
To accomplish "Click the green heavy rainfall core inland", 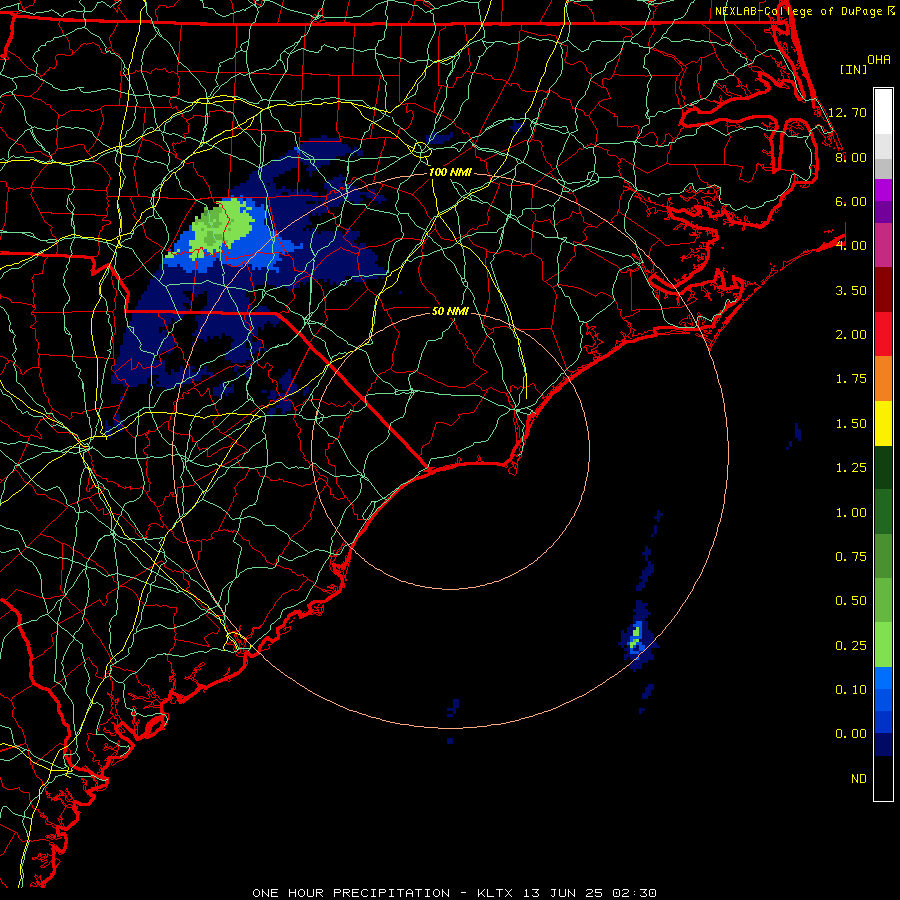I will [223, 227].
